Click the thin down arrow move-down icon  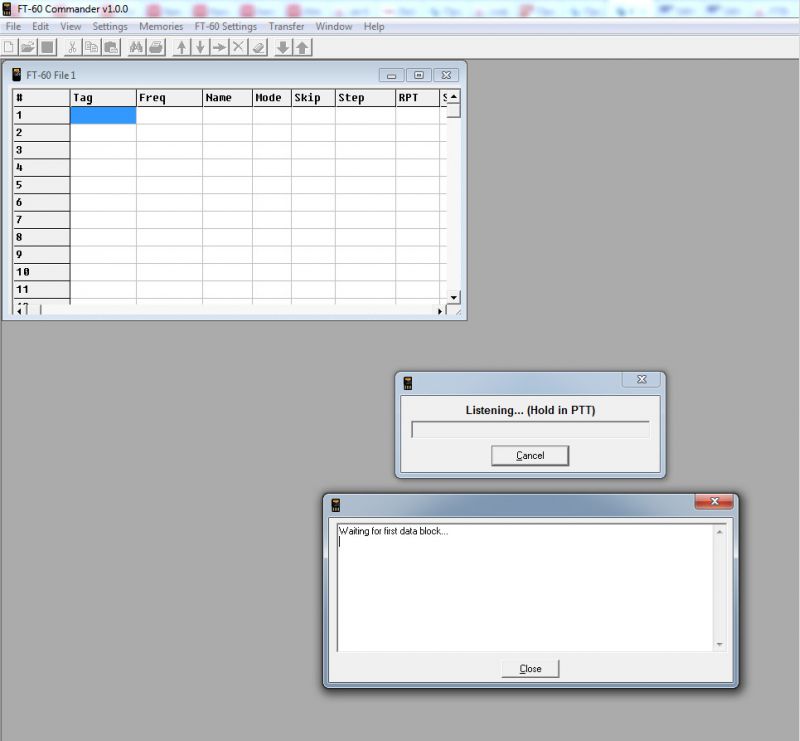pos(200,47)
